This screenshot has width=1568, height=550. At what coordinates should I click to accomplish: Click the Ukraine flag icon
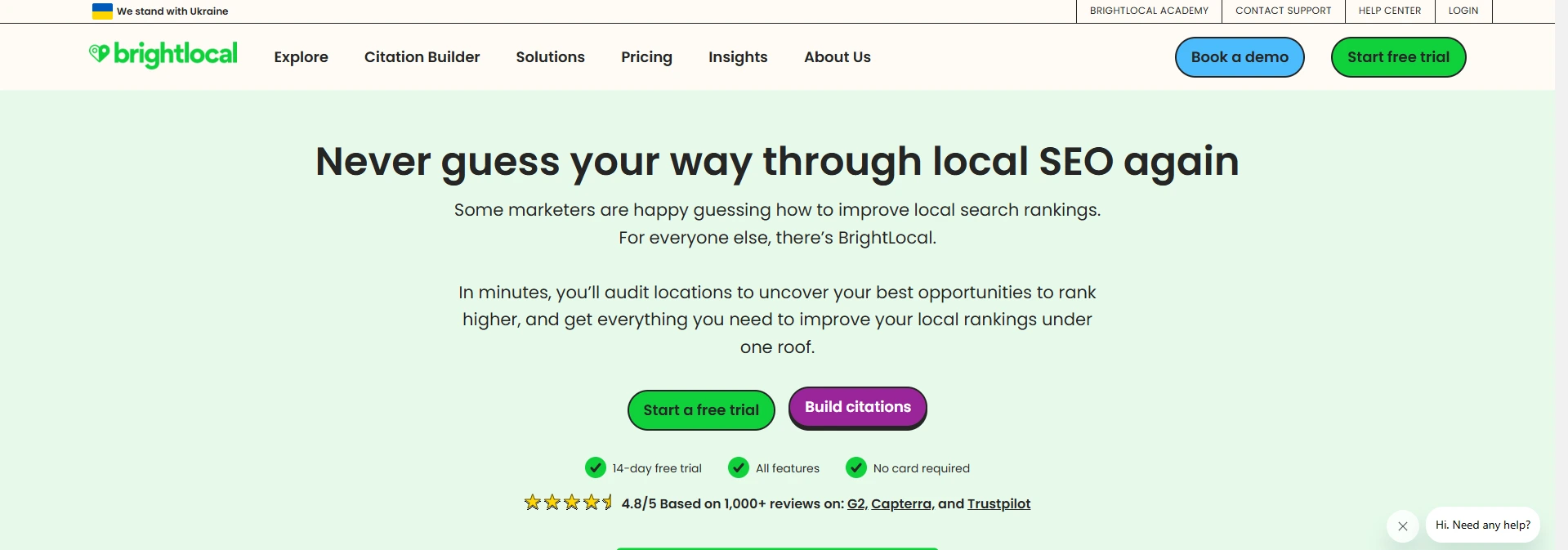coord(102,11)
